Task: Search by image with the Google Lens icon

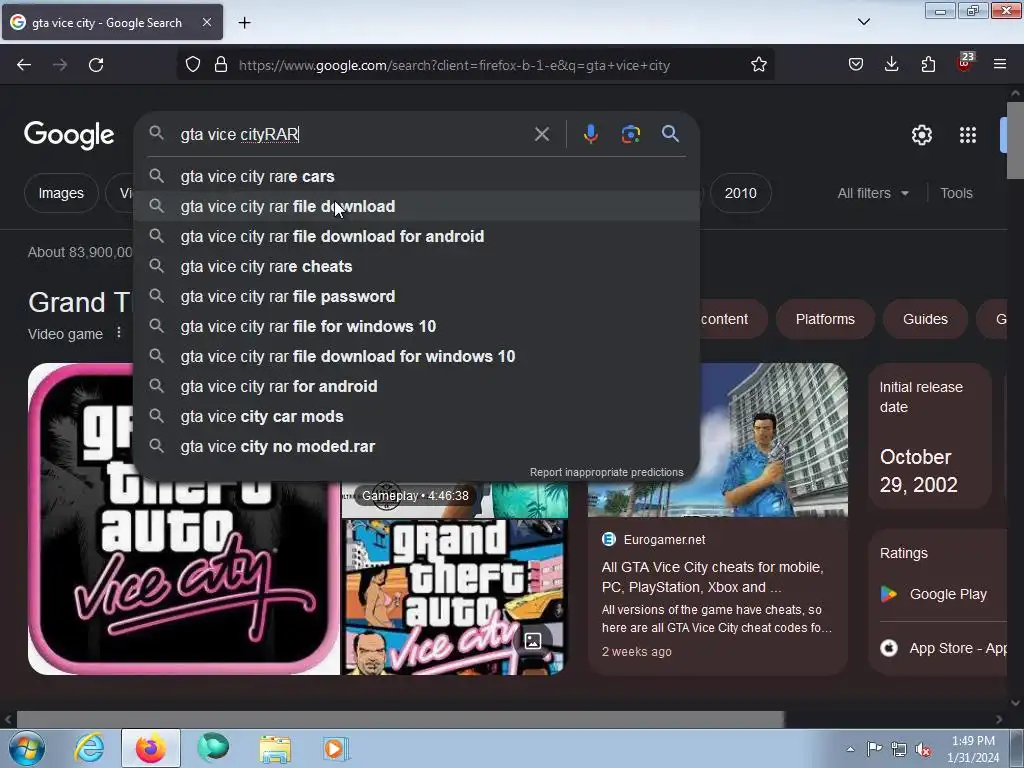Action: pyautogui.click(x=630, y=134)
